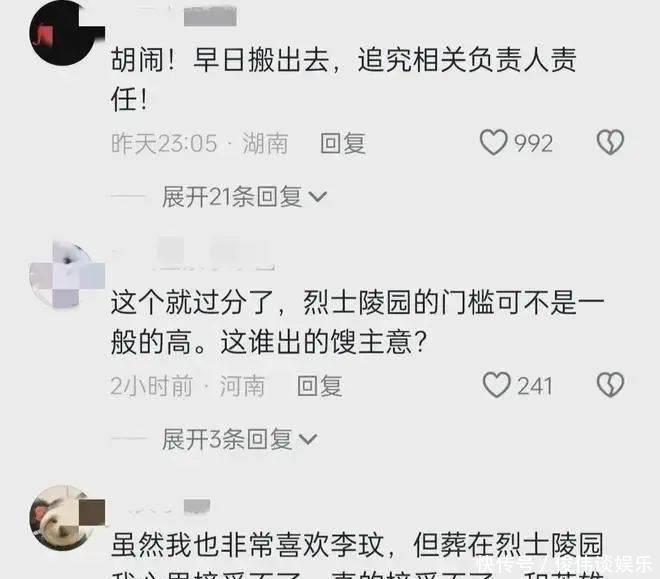Select the comment about 烈士陵园的门槛
The image size is (660, 579).
point(357,322)
